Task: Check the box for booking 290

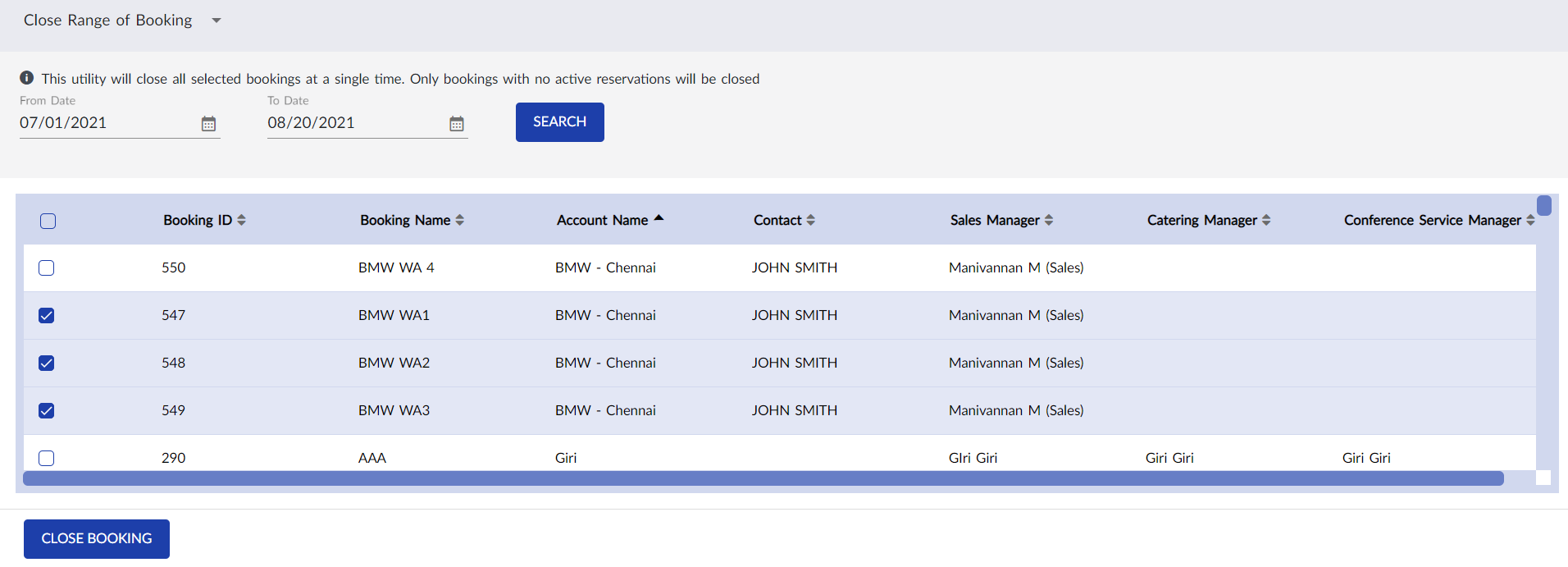Action: (47, 459)
